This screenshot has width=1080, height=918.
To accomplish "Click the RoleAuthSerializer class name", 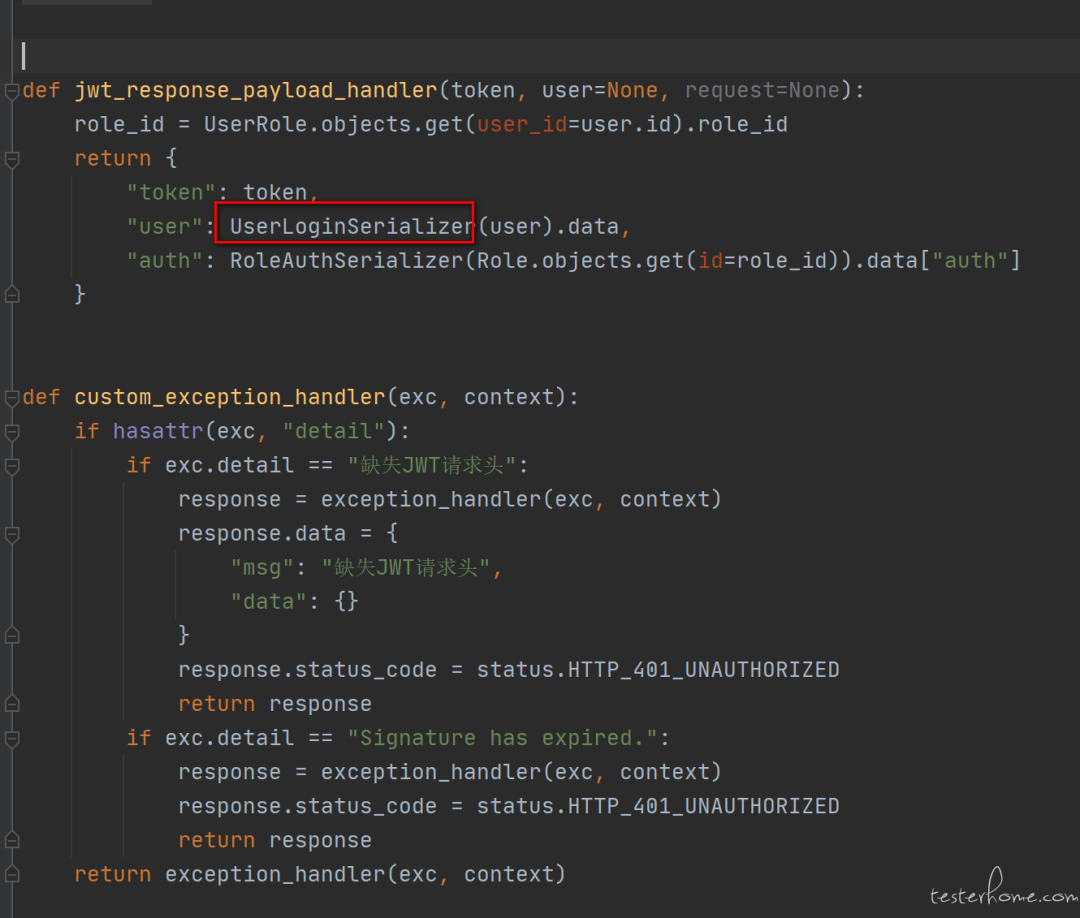I will [346, 261].
